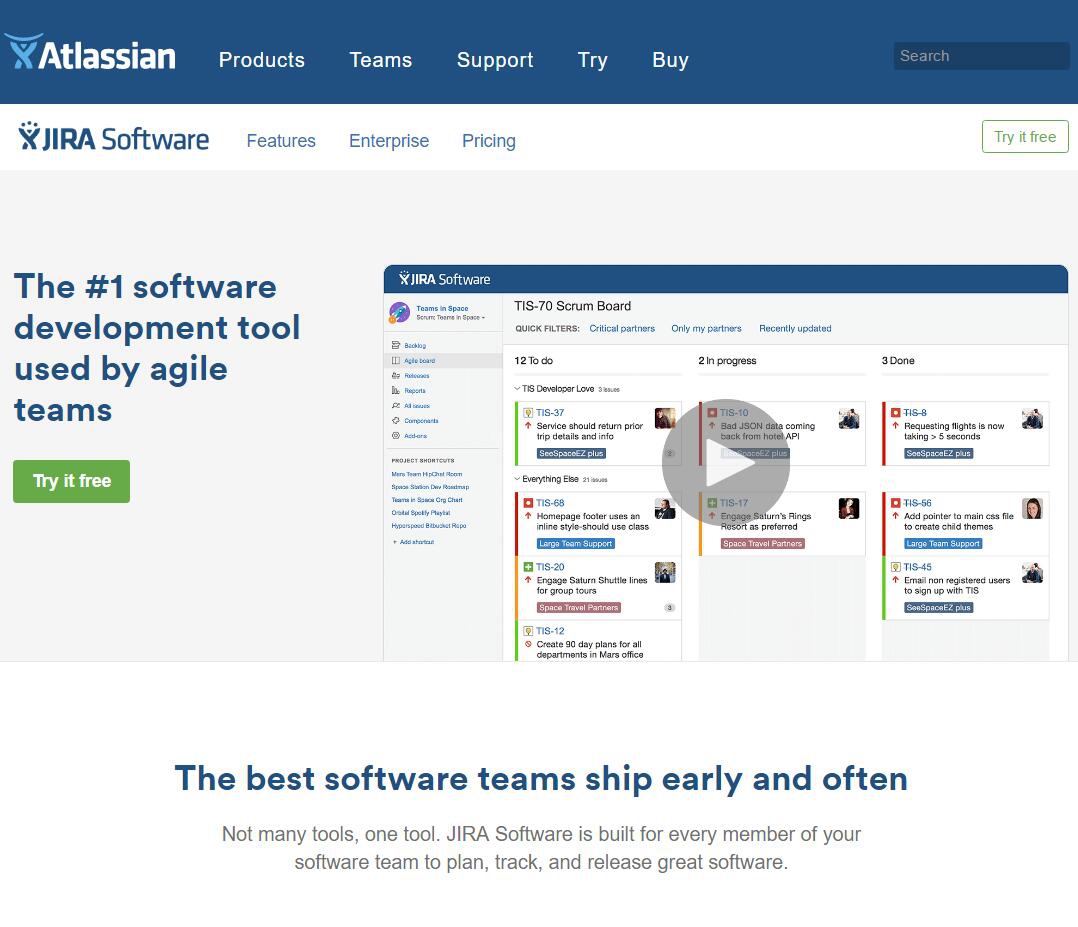Screen dimensions: 1078x927
Task: Click the Add-ons icon in the sidebar
Action: pyautogui.click(x=395, y=436)
